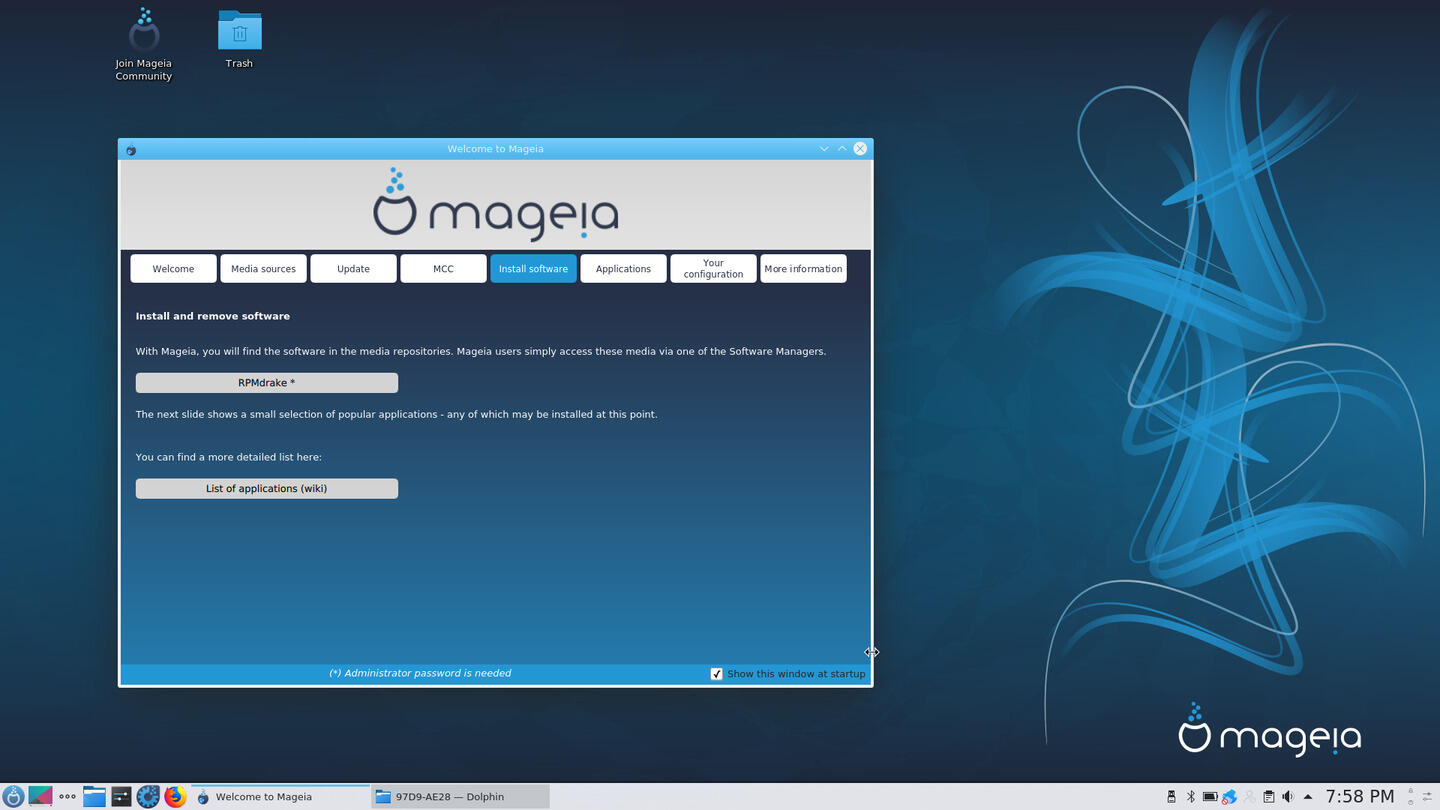Viewport: 1440px width, 810px height.
Task: Launch Mageia Control Center gear icon
Action: 148,797
